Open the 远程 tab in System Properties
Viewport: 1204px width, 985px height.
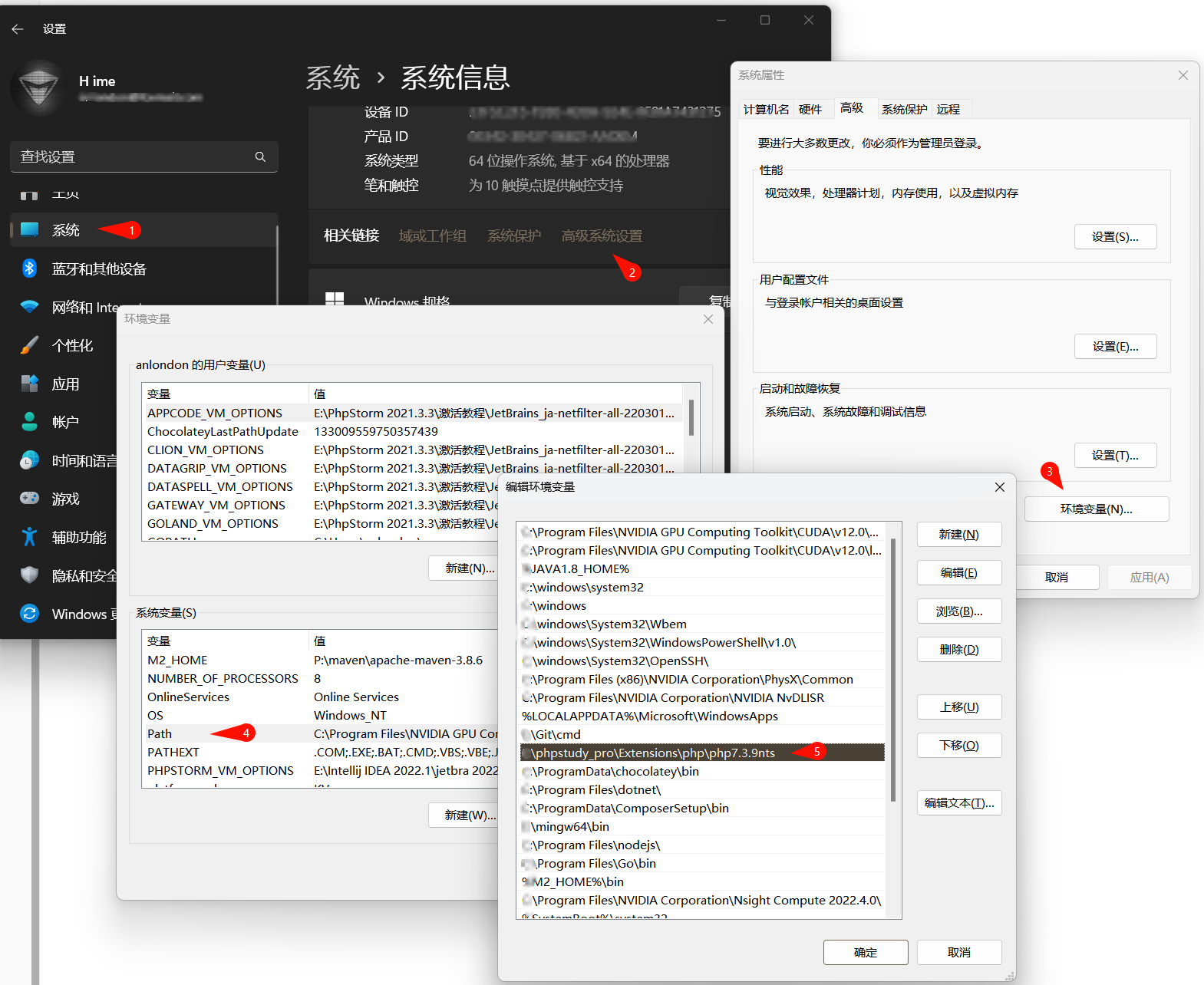pyautogui.click(x=948, y=110)
